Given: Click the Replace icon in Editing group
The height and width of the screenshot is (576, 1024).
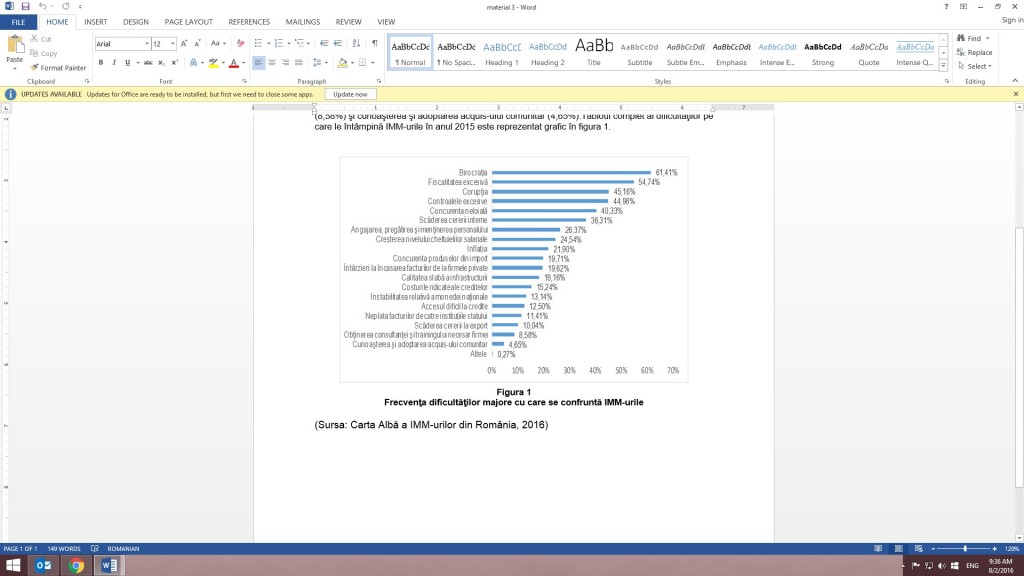Looking at the screenshot, I should pyautogui.click(x=961, y=52).
